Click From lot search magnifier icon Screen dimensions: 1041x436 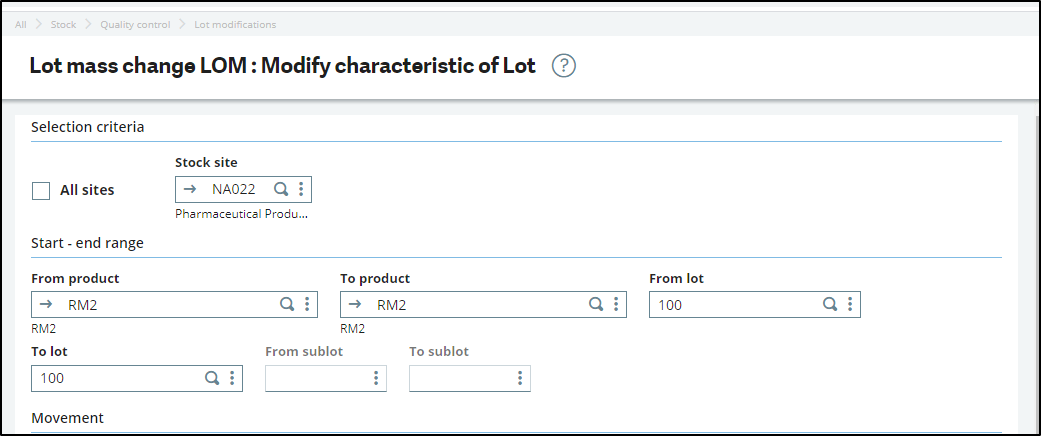829,304
